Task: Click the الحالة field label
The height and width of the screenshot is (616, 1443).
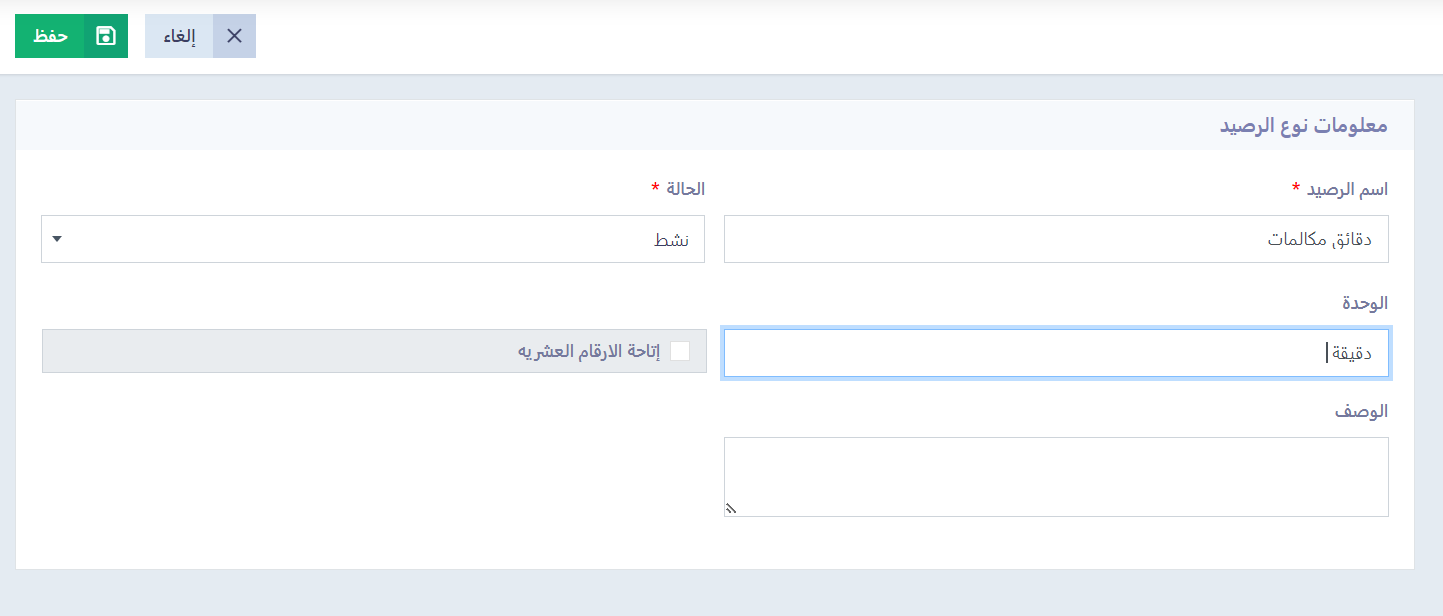Action: coord(685,188)
